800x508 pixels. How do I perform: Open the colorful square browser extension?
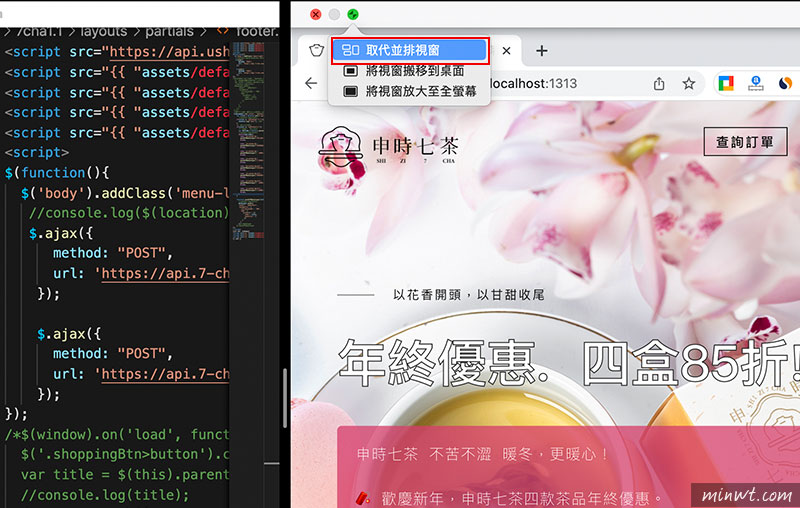click(726, 83)
